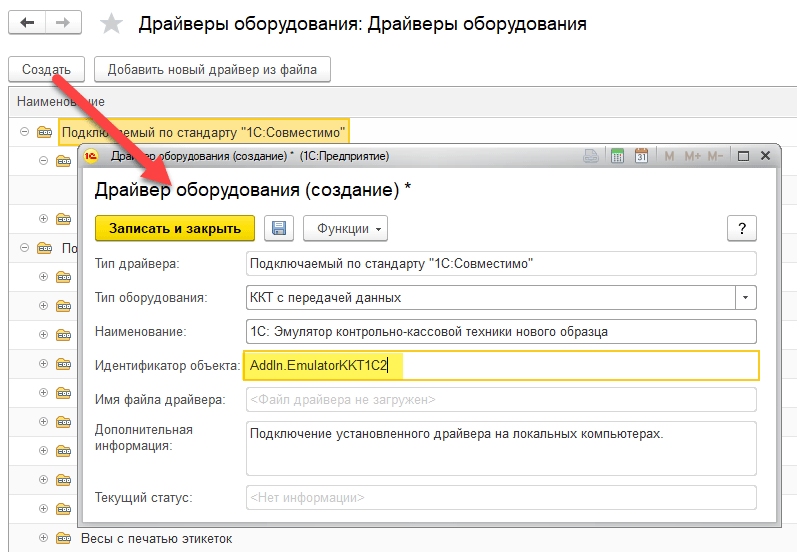
Task: Click folder icon beside Весы с печатью этикеток
Action: (x=64, y=538)
